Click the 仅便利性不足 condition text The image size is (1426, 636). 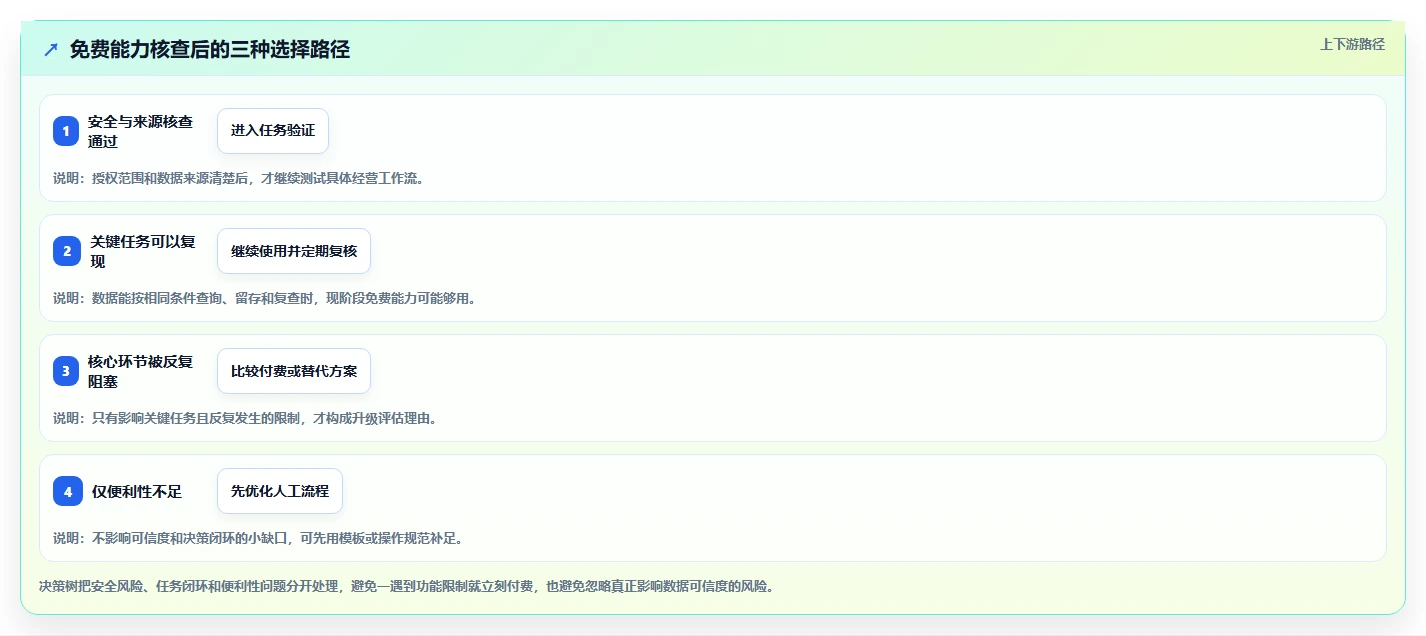tap(137, 491)
